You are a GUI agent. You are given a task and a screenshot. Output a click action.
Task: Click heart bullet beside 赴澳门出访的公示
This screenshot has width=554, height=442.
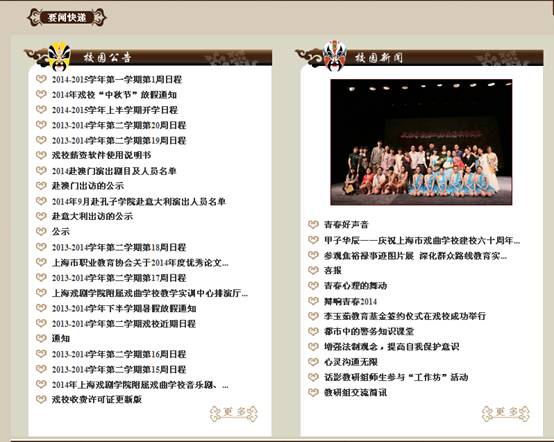41,185
